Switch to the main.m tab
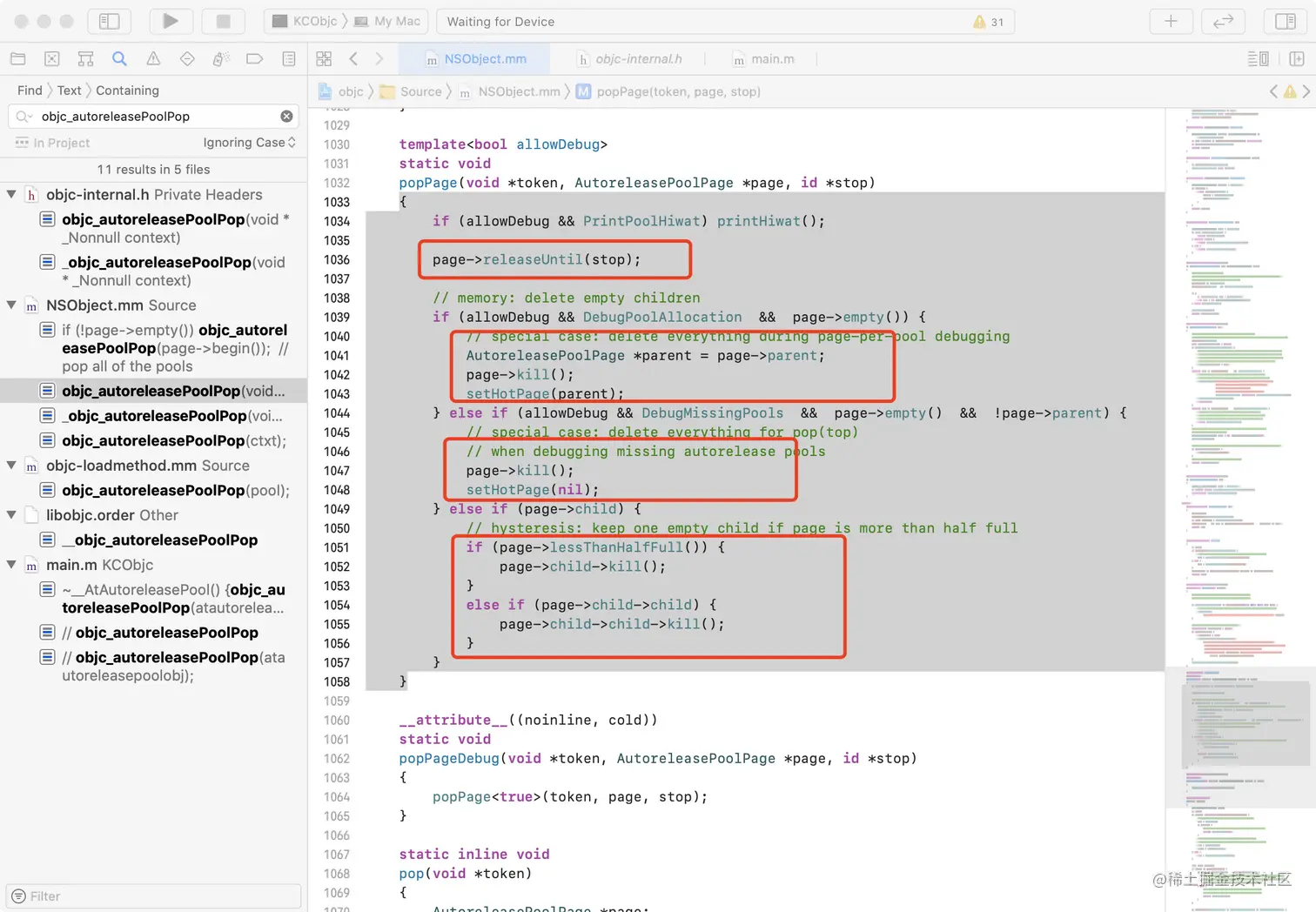This screenshot has width=1316, height=912. tap(772, 59)
